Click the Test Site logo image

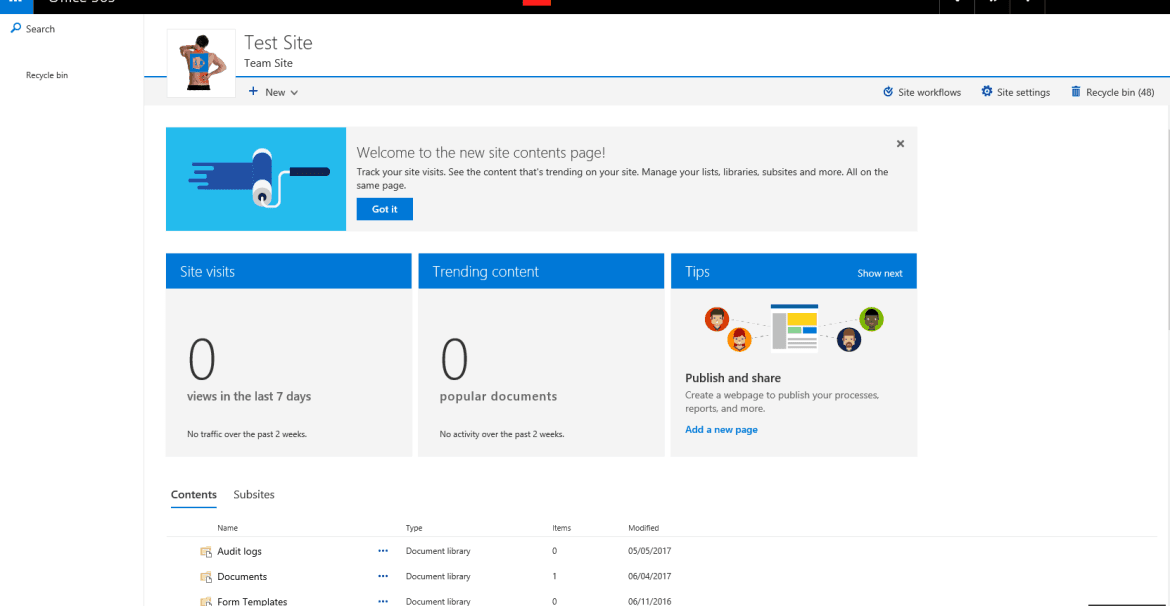click(x=201, y=62)
